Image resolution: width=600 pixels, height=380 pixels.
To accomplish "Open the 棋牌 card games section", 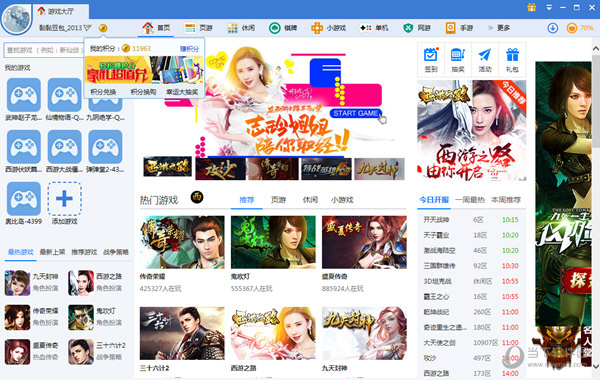I will (x=283, y=28).
